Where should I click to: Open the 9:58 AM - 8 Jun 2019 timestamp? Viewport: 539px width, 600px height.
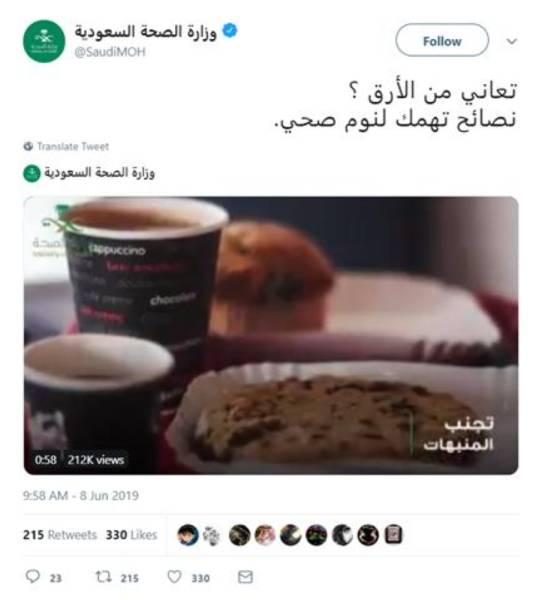click(81, 496)
